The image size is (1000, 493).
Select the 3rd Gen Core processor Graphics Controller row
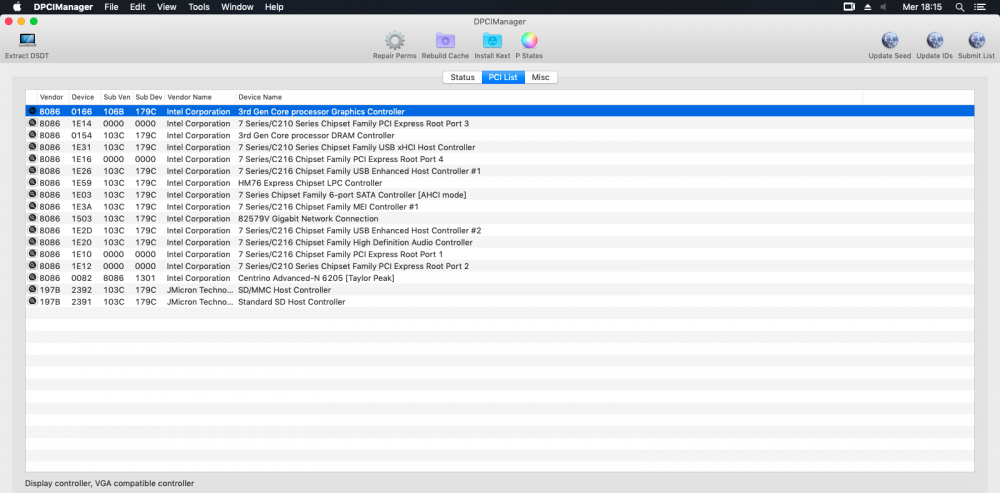[500, 112]
